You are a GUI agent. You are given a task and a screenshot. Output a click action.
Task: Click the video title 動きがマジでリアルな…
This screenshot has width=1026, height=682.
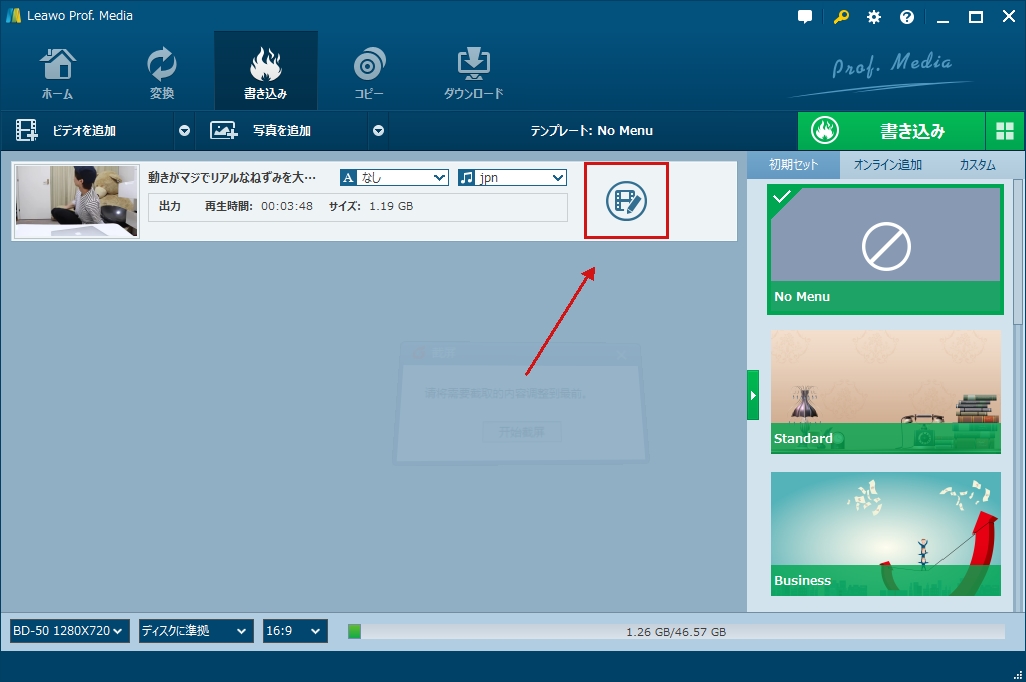232,177
